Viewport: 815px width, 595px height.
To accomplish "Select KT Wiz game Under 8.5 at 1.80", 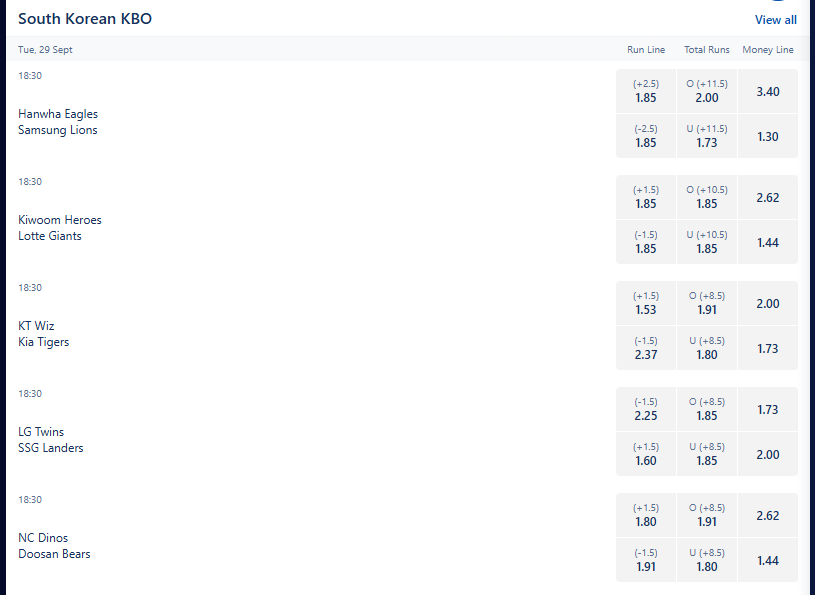I will click(x=706, y=348).
